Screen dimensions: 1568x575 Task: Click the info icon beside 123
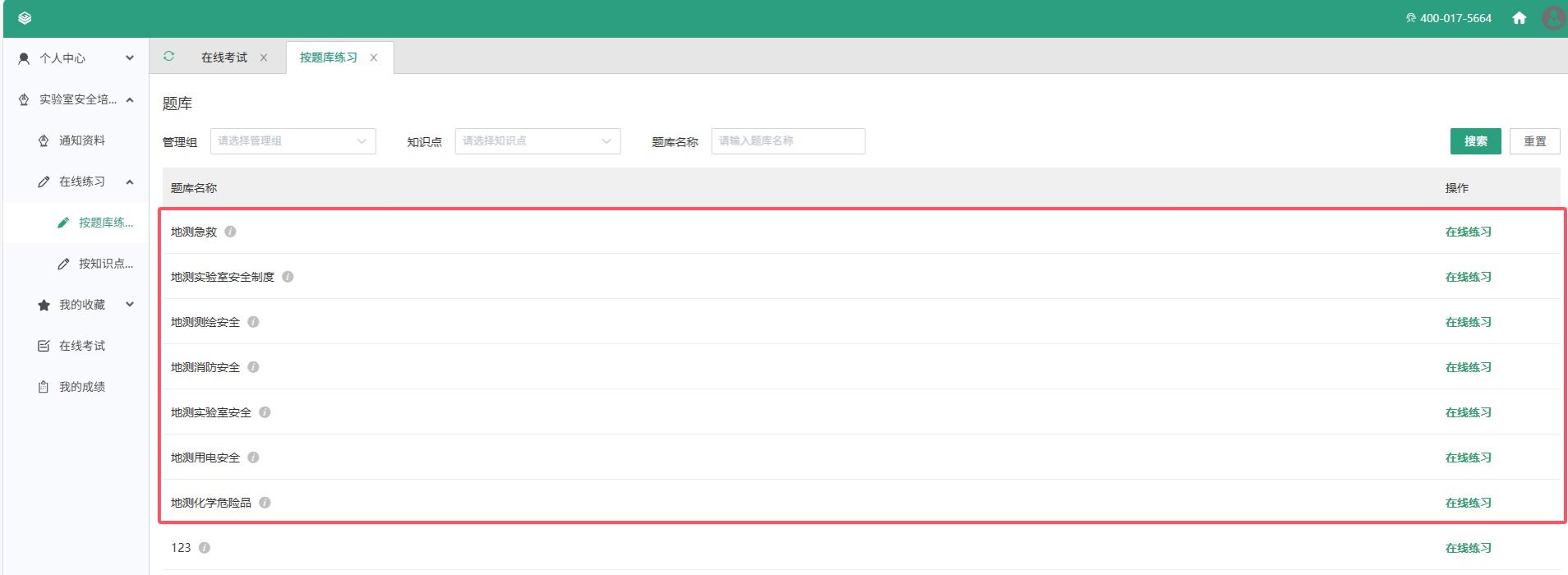coord(205,548)
